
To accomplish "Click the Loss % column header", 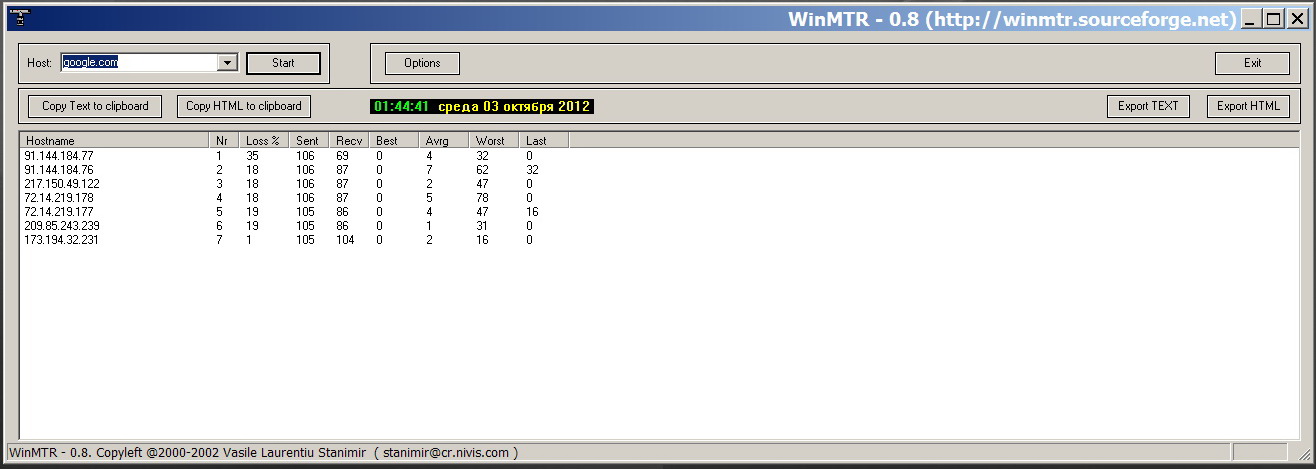I will [264, 141].
